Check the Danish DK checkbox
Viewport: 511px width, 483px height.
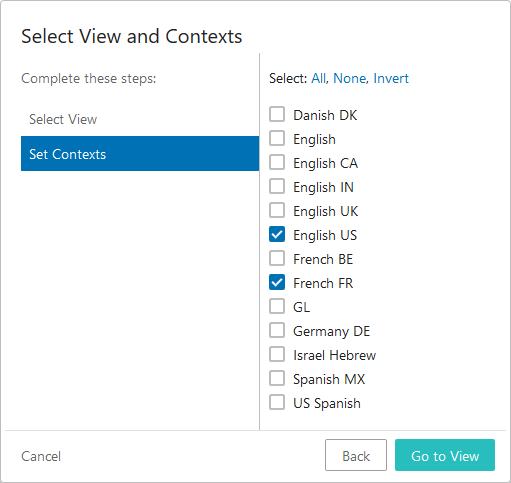tap(277, 114)
